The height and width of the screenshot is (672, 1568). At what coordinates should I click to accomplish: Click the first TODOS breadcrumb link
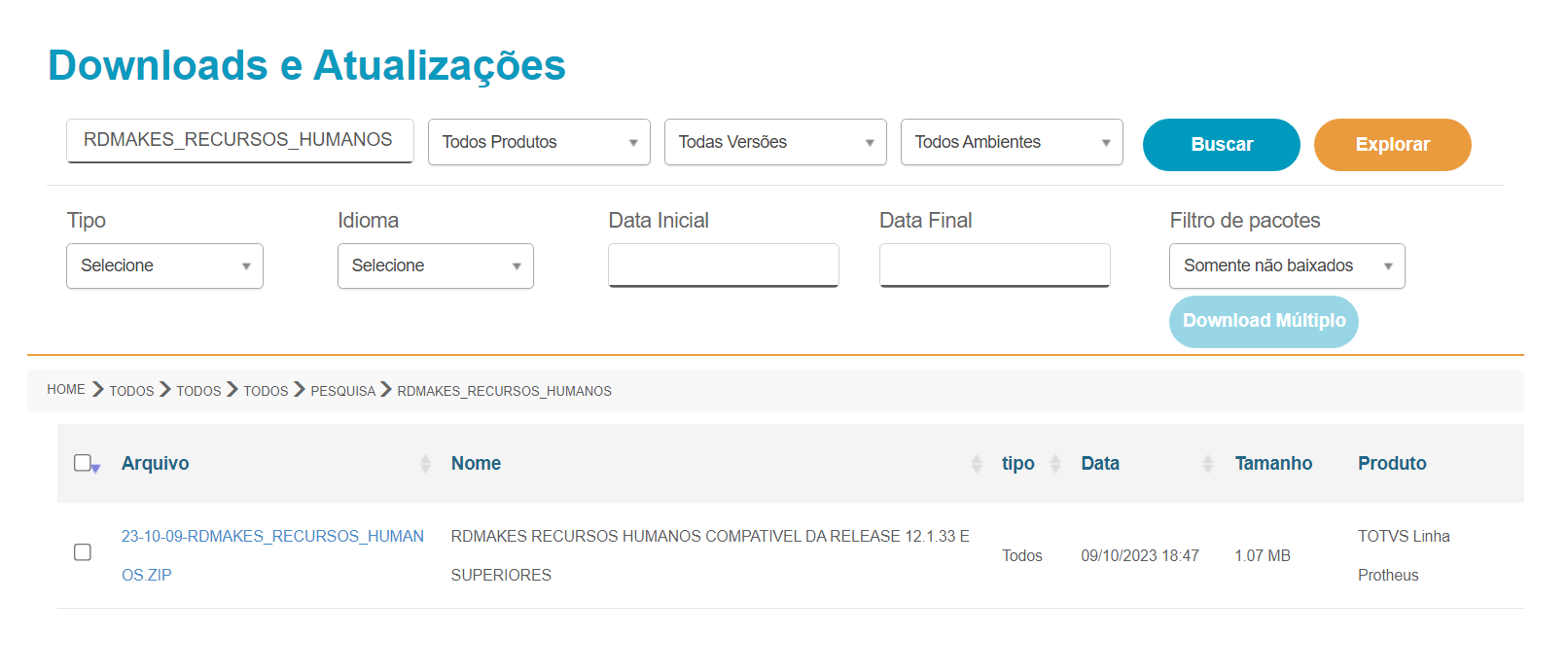coord(131,391)
